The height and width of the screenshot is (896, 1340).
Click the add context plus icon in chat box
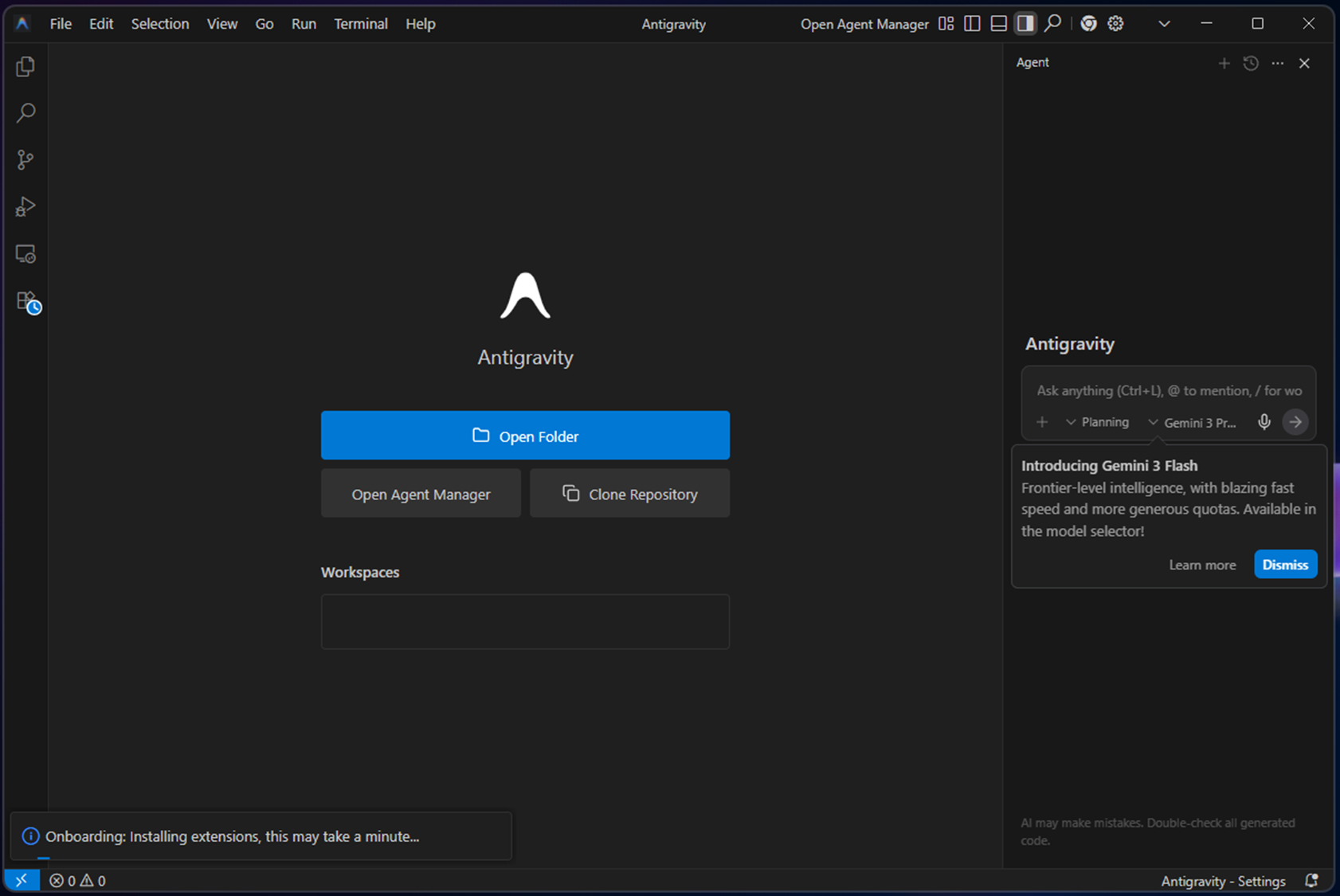(x=1042, y=422)
